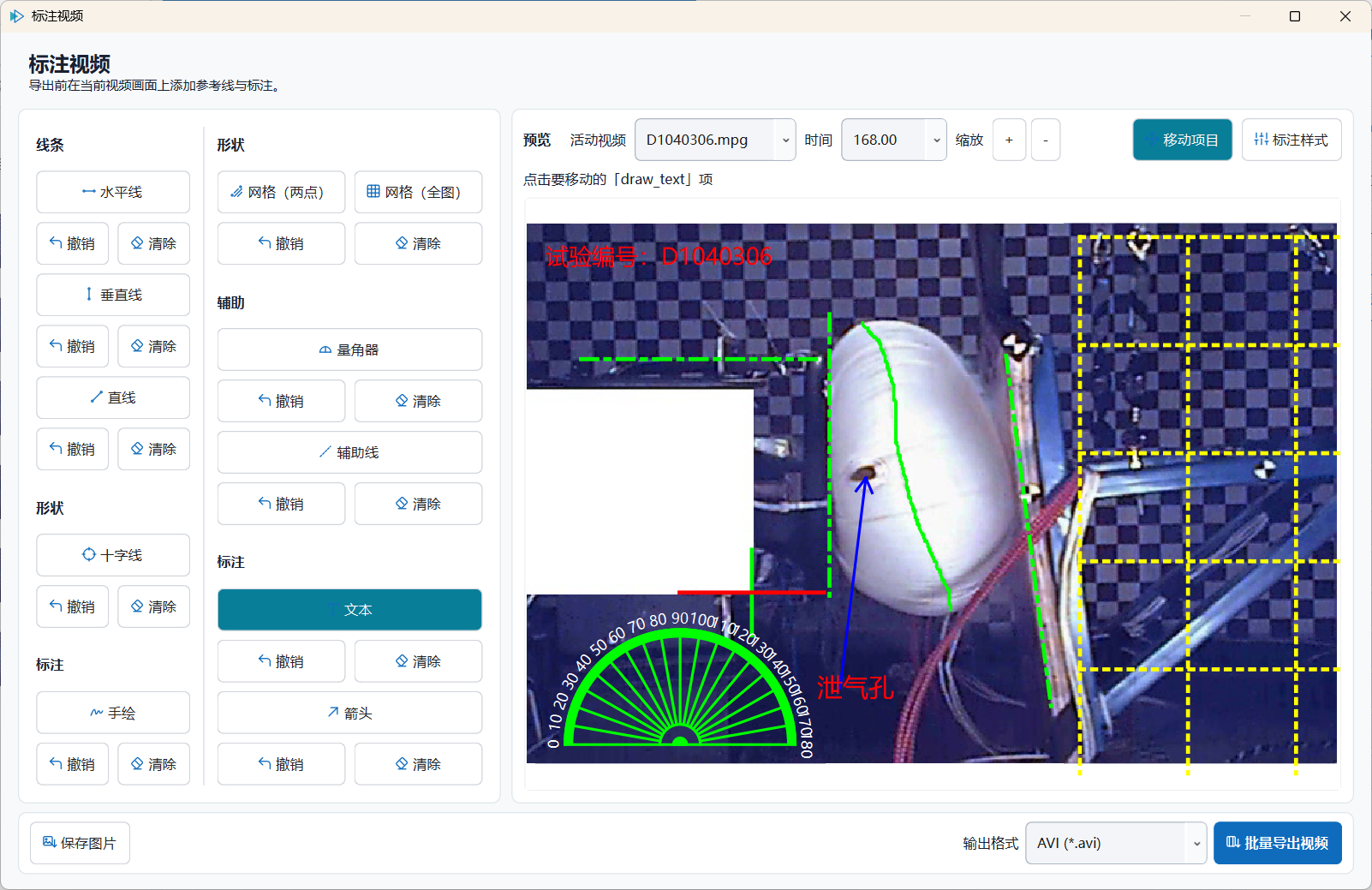
Task: Open the 时间 168.00 dropdown
Action: pos(894,140)
